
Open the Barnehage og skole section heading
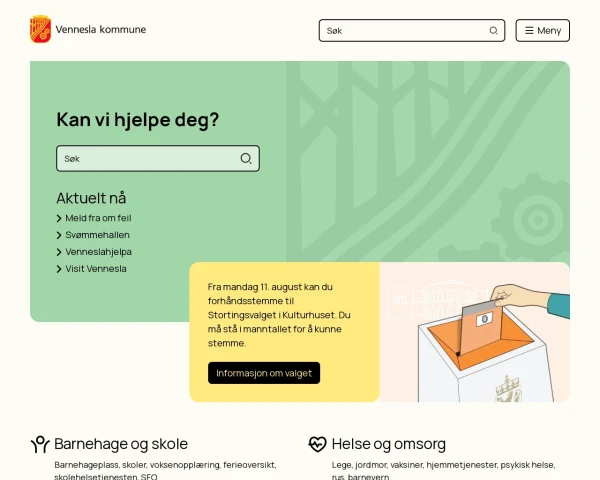tap(121, 444)
